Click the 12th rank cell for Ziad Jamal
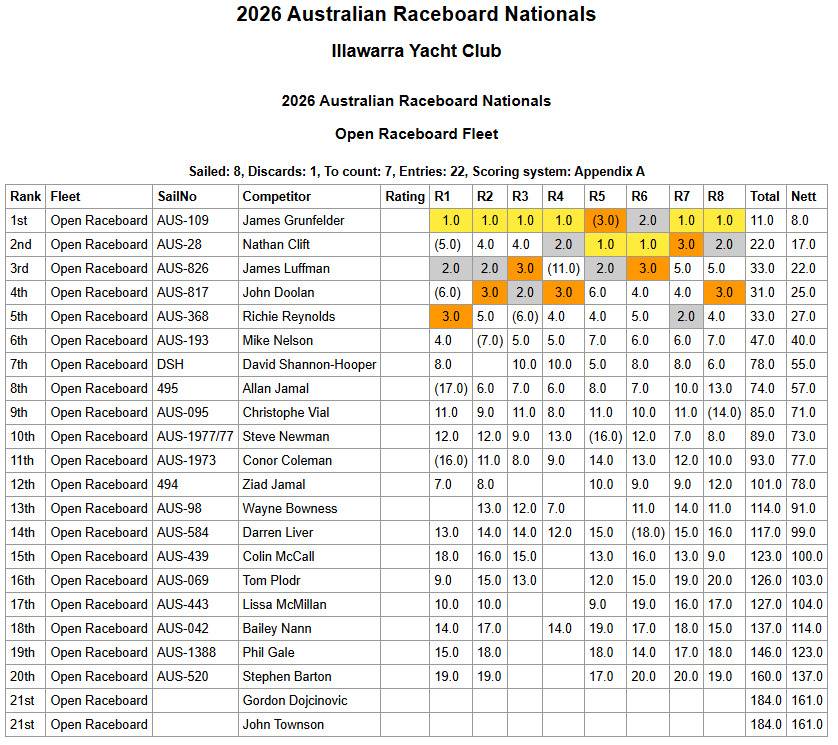 [x=22, y=485]
